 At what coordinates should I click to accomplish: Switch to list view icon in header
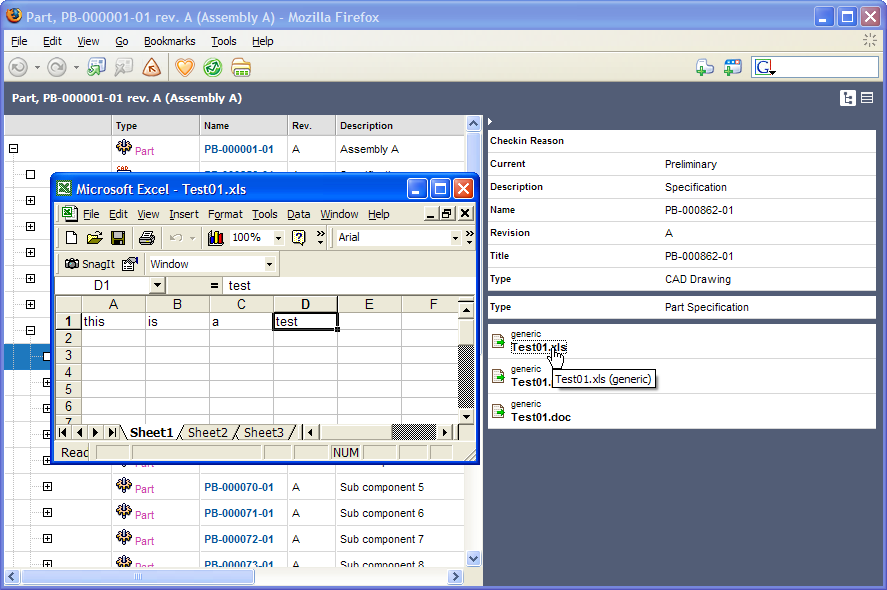[x=867, y=98]
